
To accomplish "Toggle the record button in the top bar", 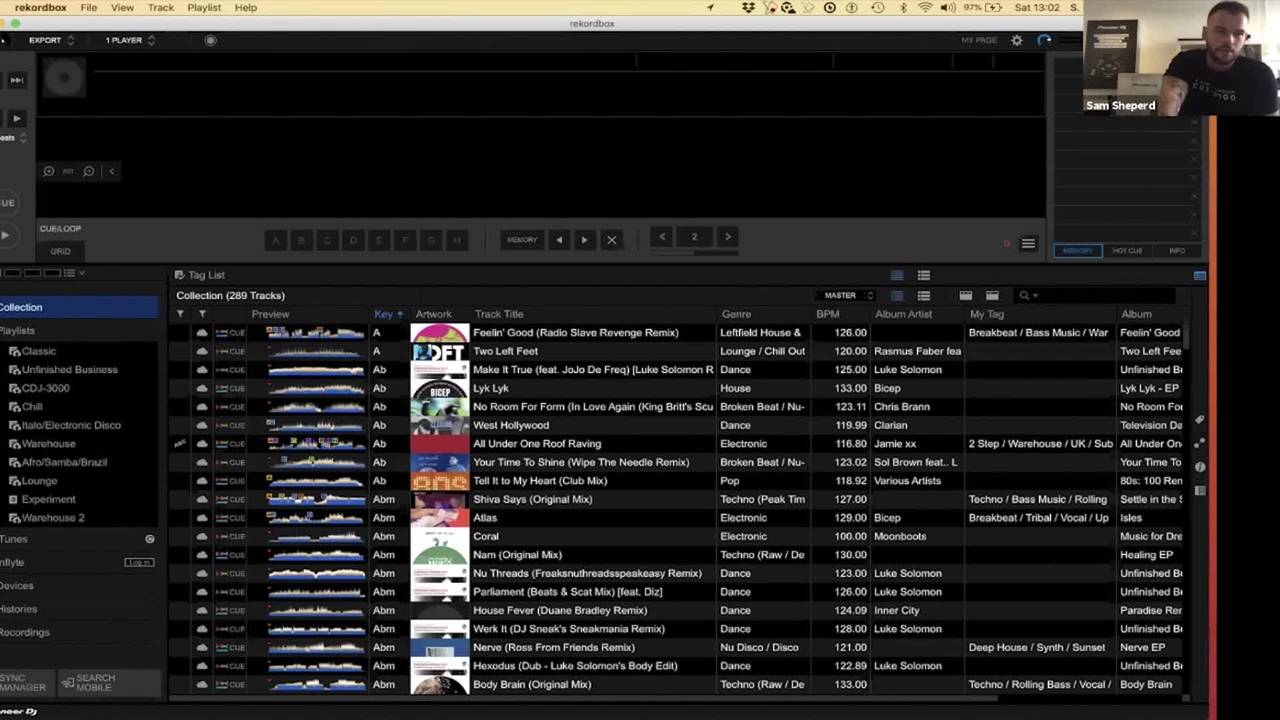I will 210,40.
